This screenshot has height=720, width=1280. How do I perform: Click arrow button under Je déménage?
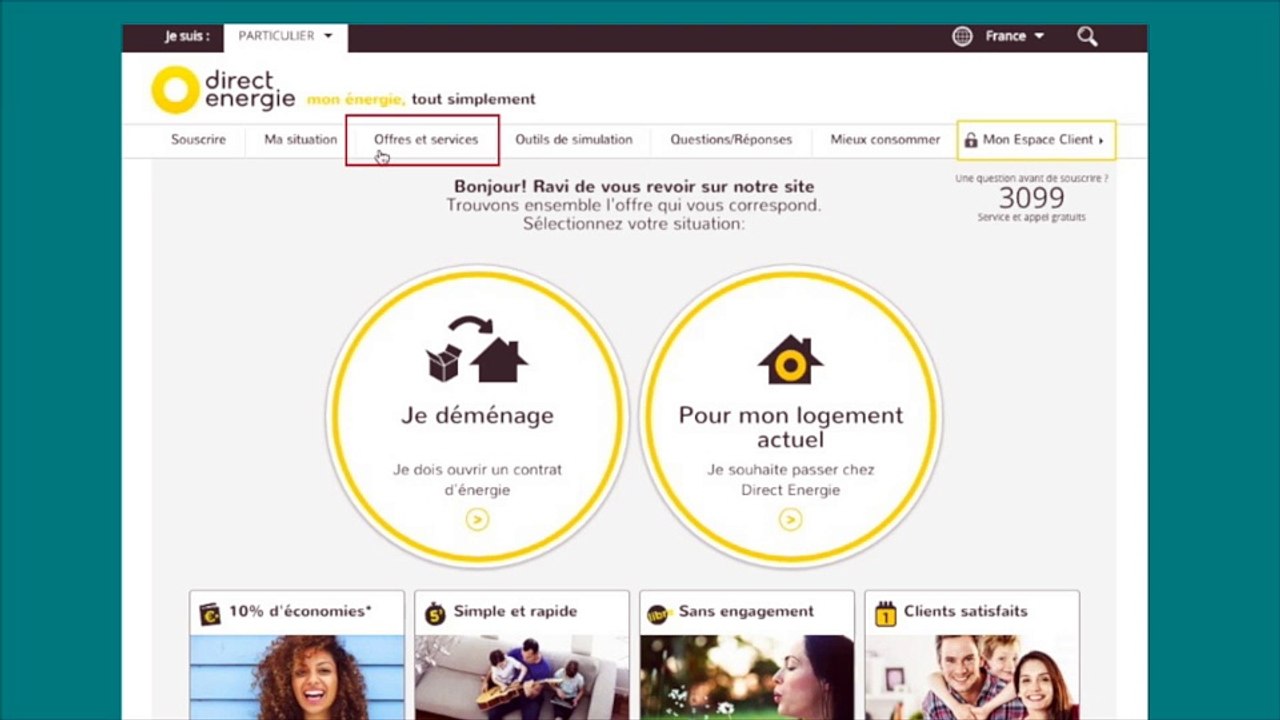tap(477, 519)
